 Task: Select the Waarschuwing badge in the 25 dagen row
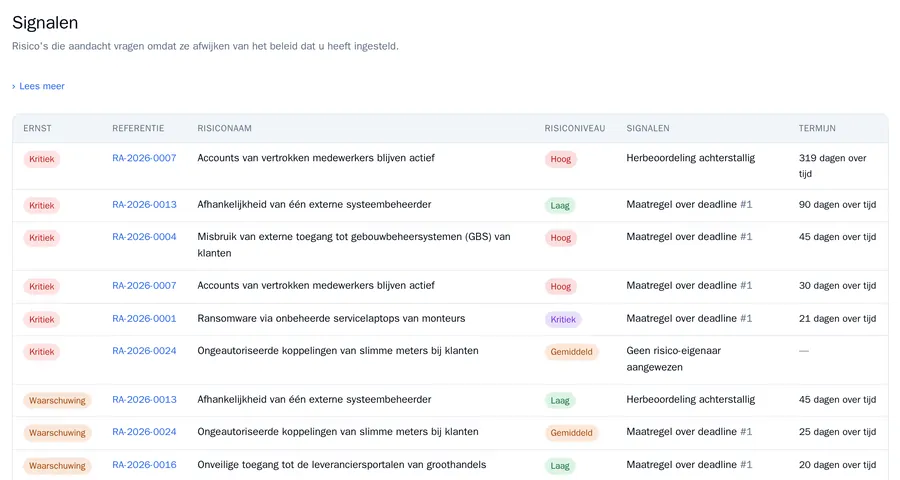pos(57,433)
